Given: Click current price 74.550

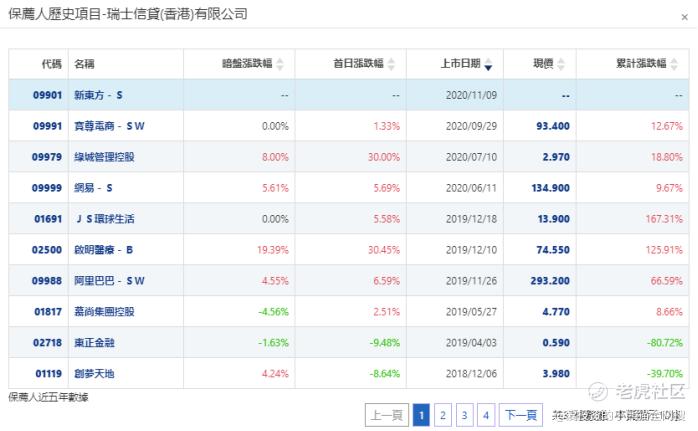Looking at the screenshot, I should pyautogui.click(x=553, y=250).
